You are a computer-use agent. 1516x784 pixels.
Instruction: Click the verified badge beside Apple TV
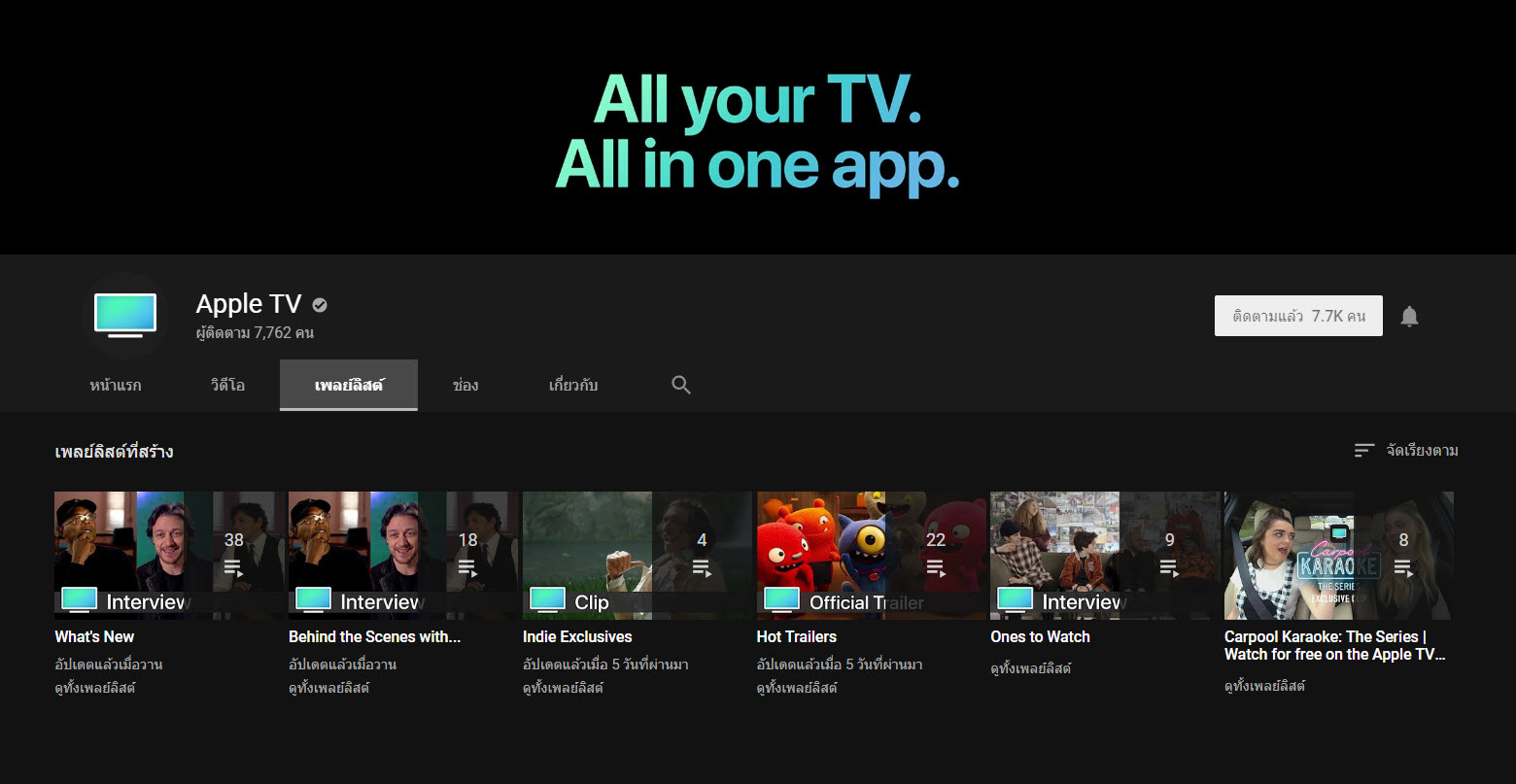tap(319, 303)
